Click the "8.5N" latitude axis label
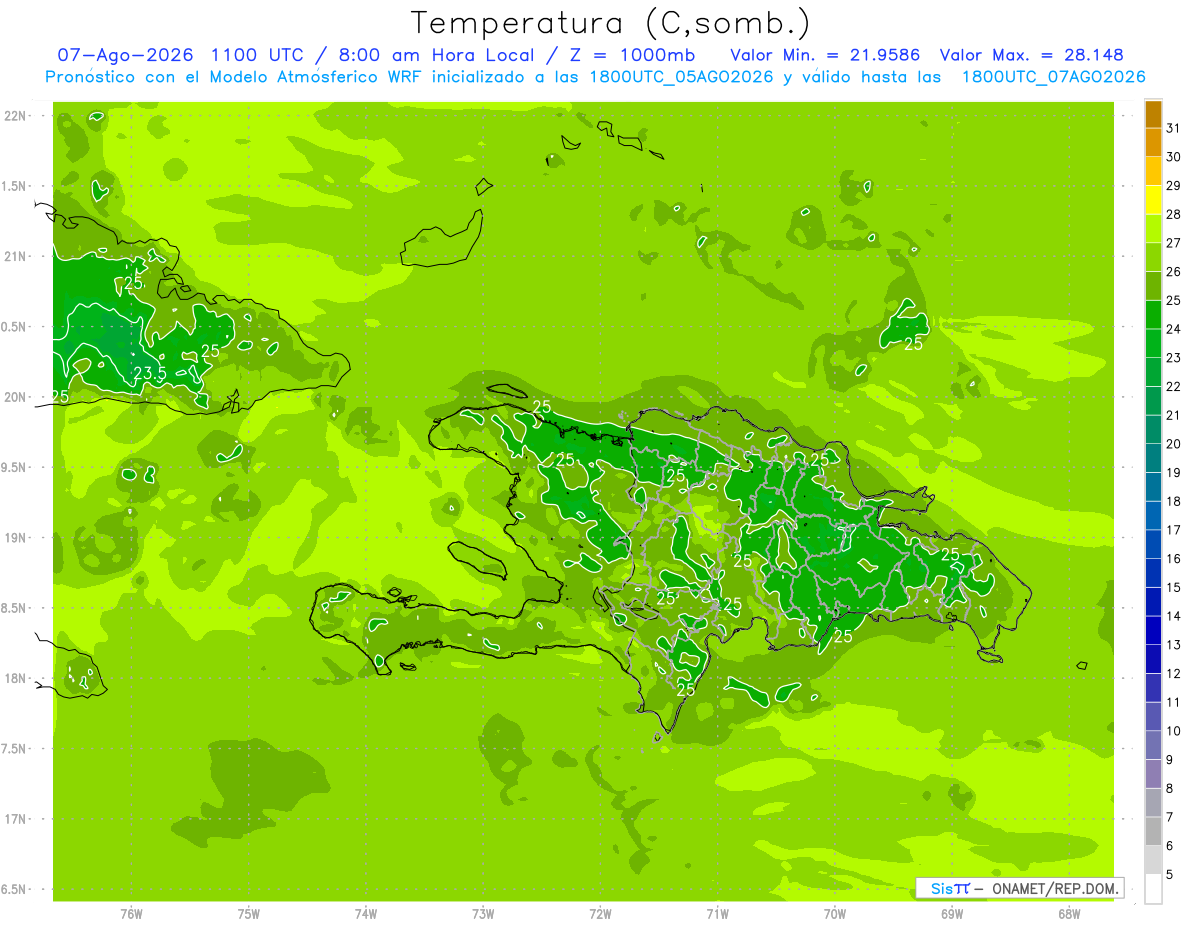The height and width of the screenshot is (927, 1200). click(x=15, y=608)
